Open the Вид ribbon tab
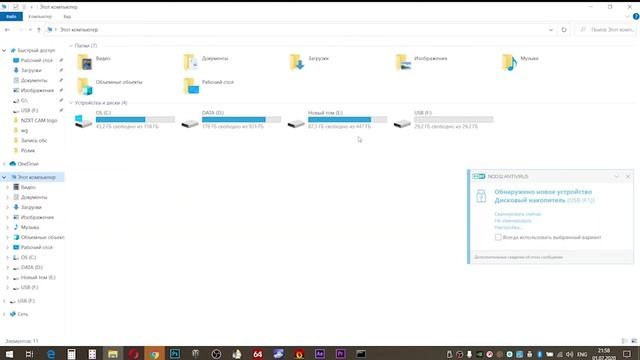Image resolution: width=640 pixels, height=360 pixels. [67, 16]
